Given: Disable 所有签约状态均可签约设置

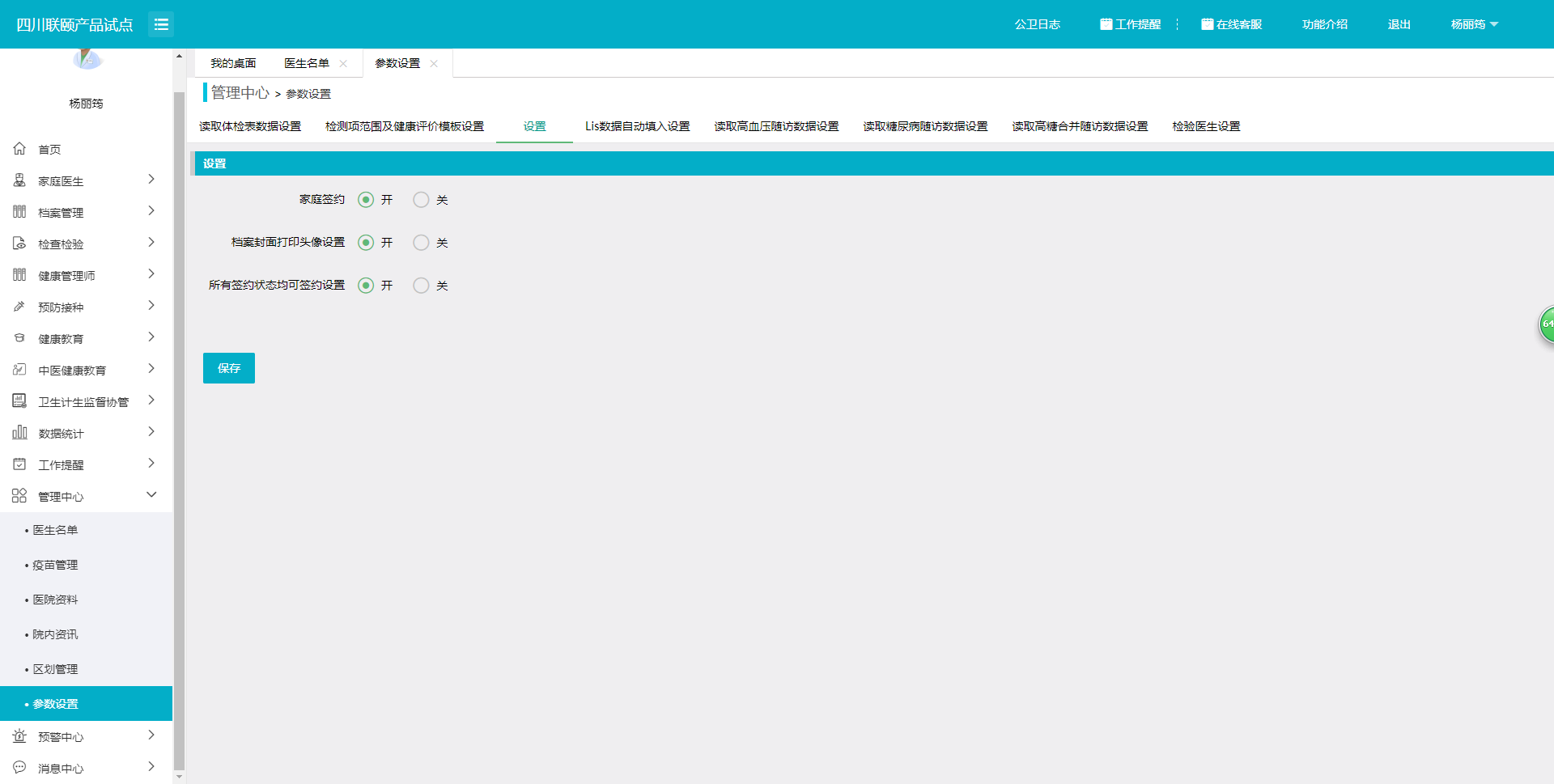Looking at the screenshot, I should click(421, 286).
